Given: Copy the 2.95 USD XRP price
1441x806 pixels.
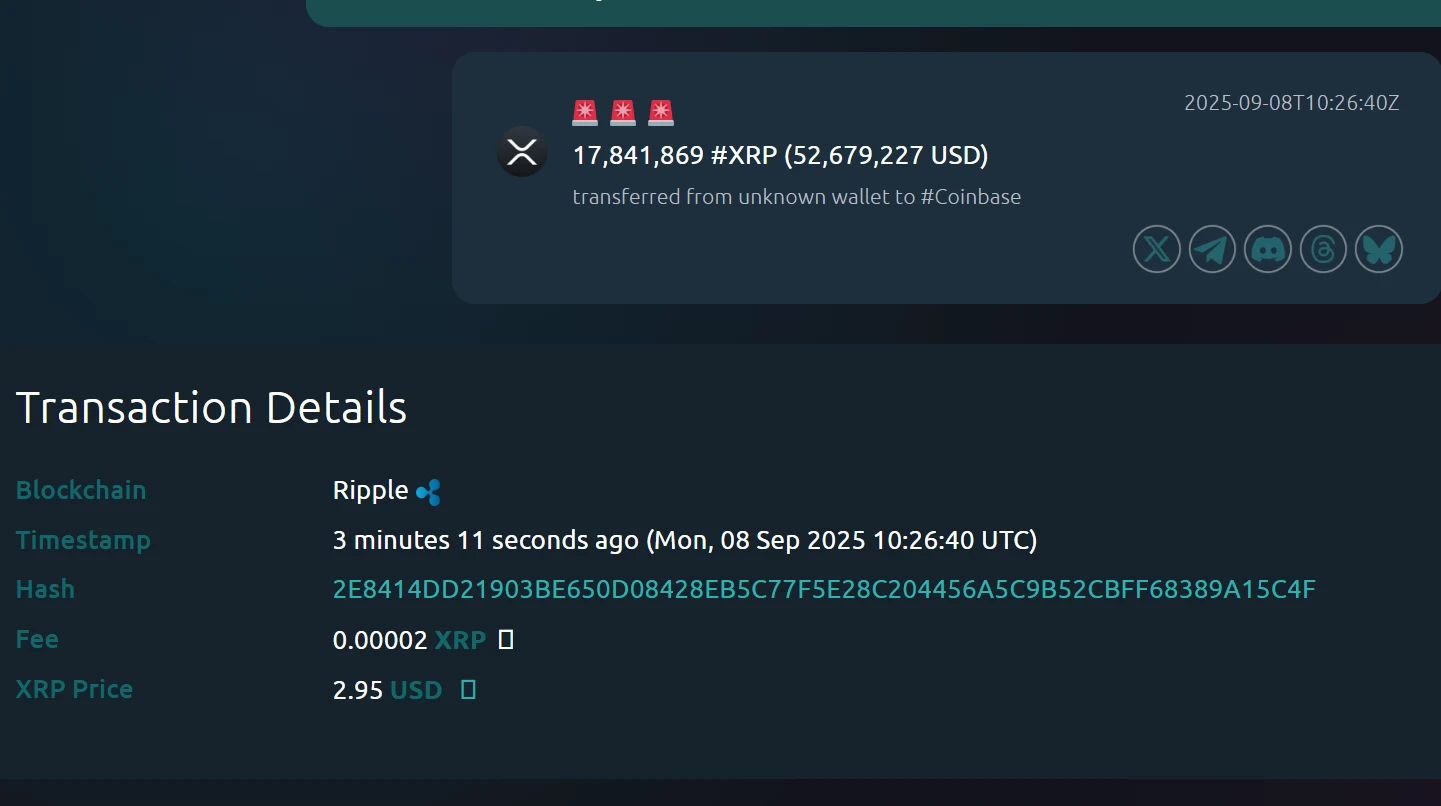Looking at the screenshot, I should pyautogui.click(x=466, y=689).
